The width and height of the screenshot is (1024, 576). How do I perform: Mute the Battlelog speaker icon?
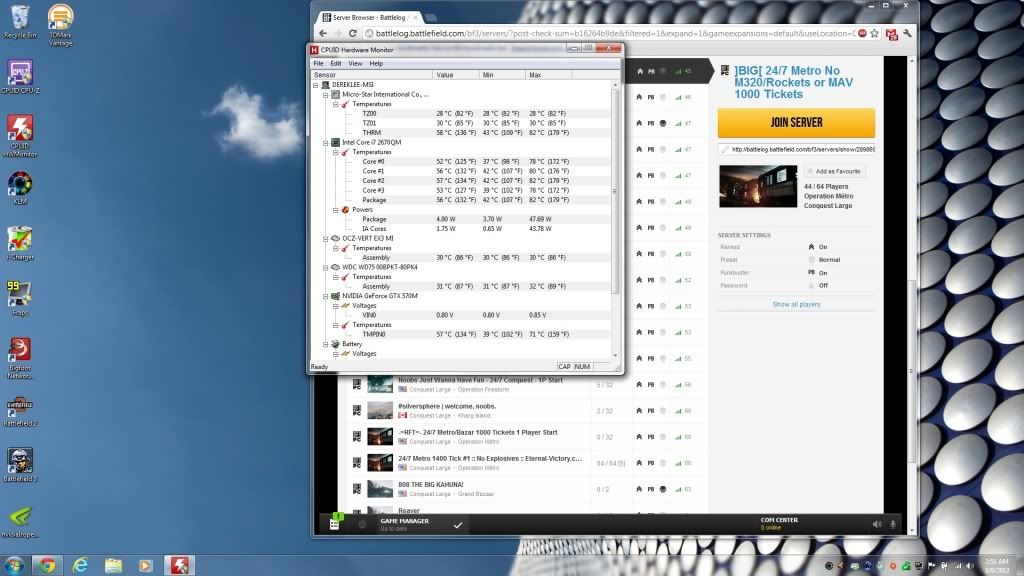(876, 524)
